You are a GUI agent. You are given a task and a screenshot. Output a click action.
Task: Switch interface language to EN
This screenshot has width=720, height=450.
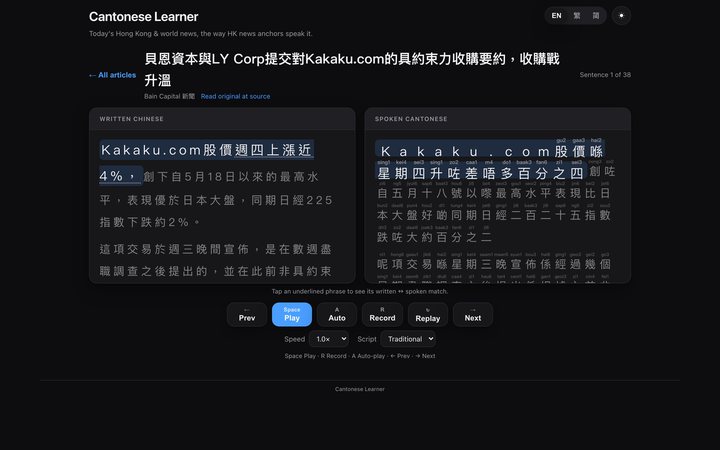[557, 16]
